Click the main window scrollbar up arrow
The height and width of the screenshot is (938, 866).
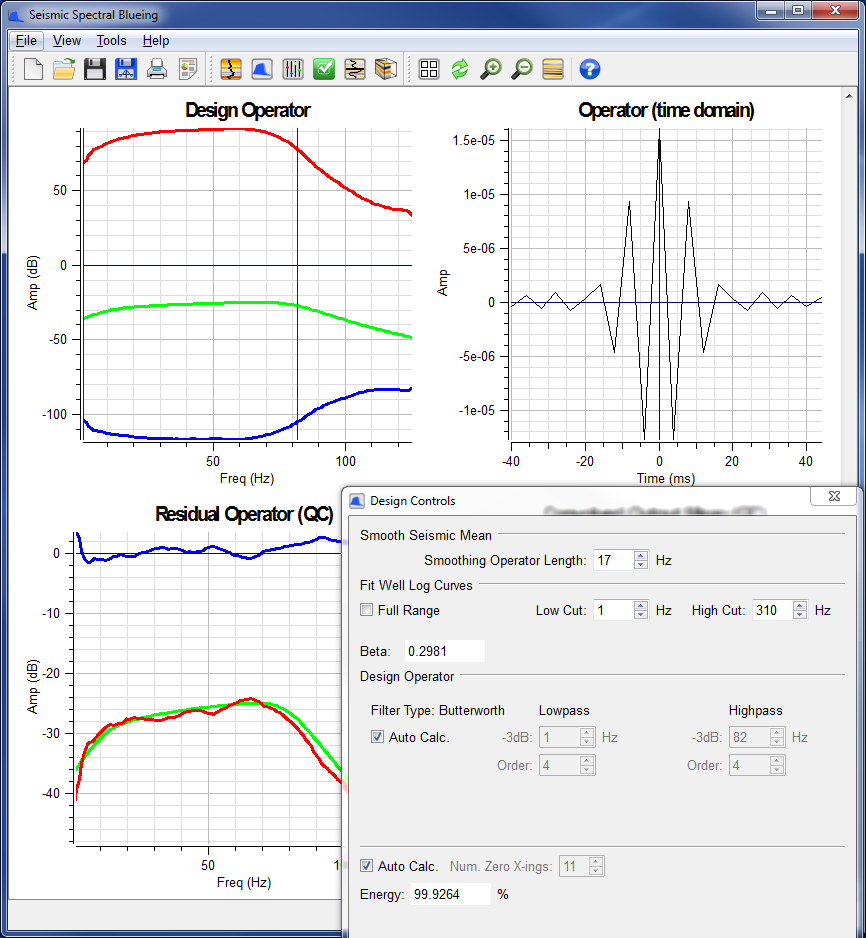click(849, 96)
